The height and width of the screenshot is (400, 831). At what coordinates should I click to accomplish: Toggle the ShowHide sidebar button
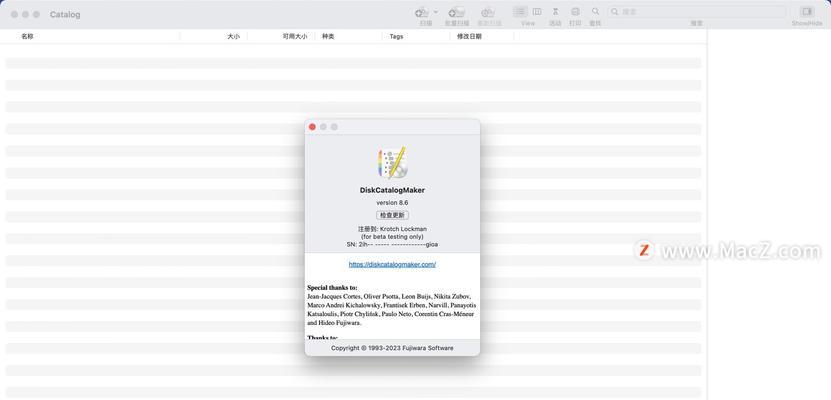(807, 12)
